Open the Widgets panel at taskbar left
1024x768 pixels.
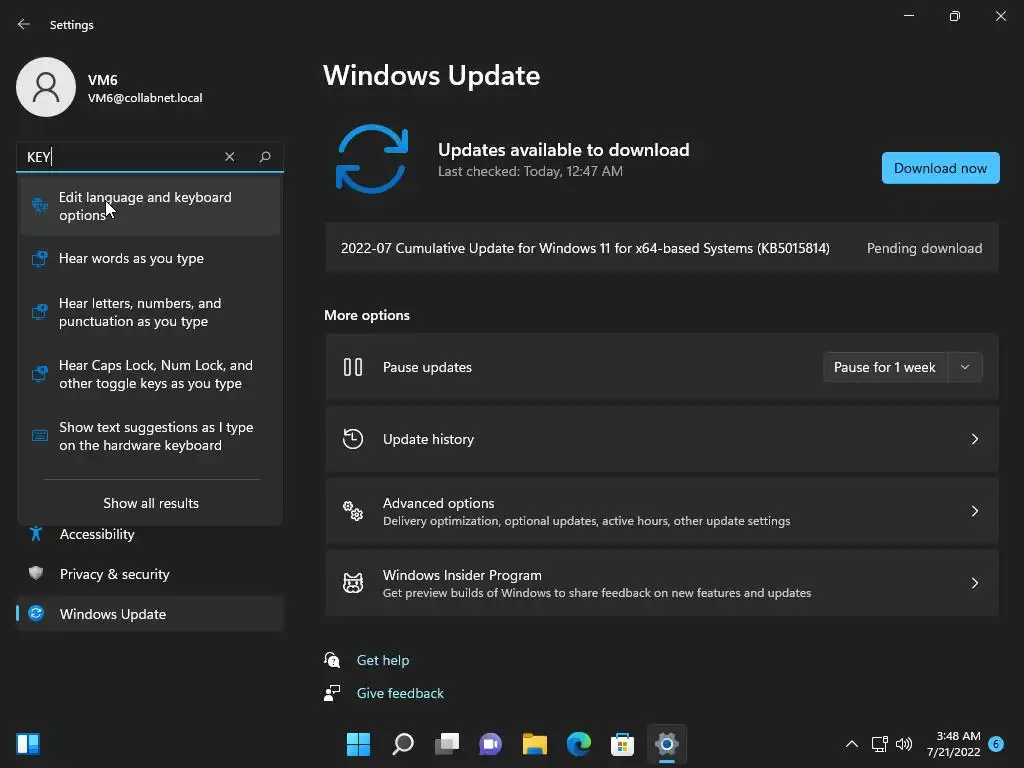tap(28, 744)
